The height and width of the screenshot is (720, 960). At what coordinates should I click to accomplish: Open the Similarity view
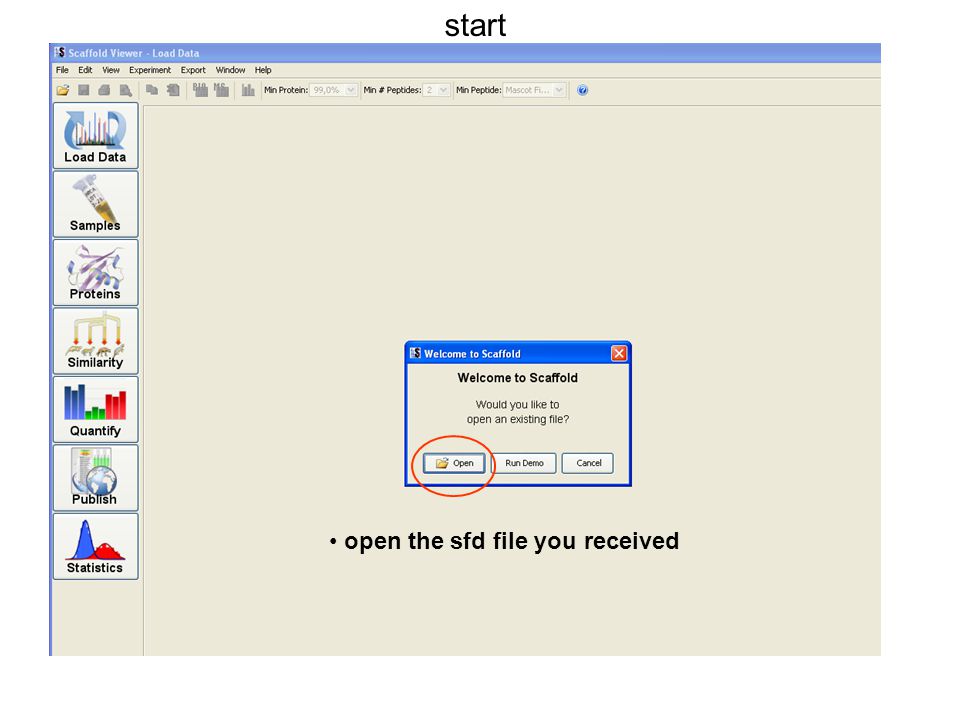[96, 341]
